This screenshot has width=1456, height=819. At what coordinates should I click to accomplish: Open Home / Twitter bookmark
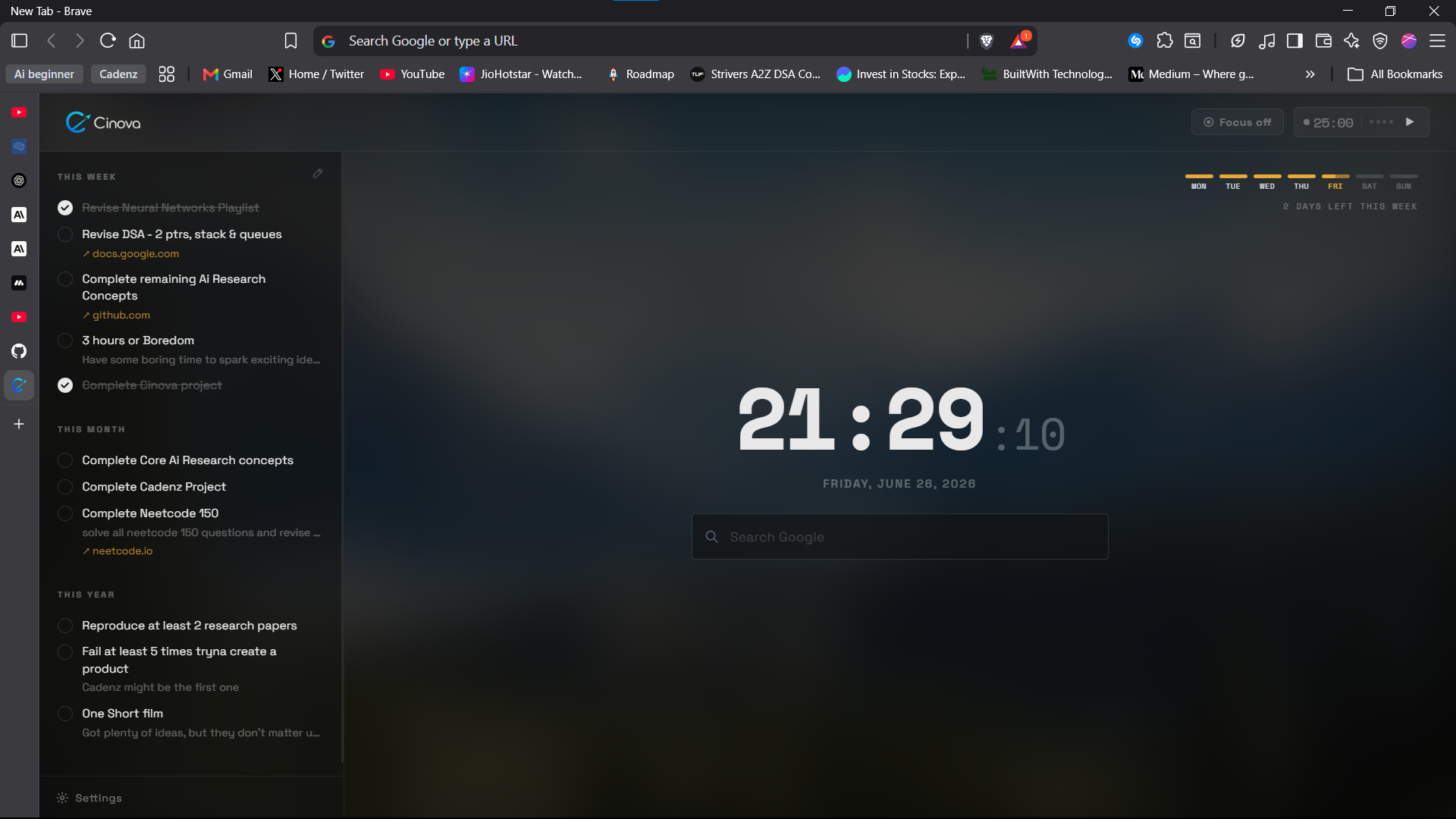click(x=316, y=74)
